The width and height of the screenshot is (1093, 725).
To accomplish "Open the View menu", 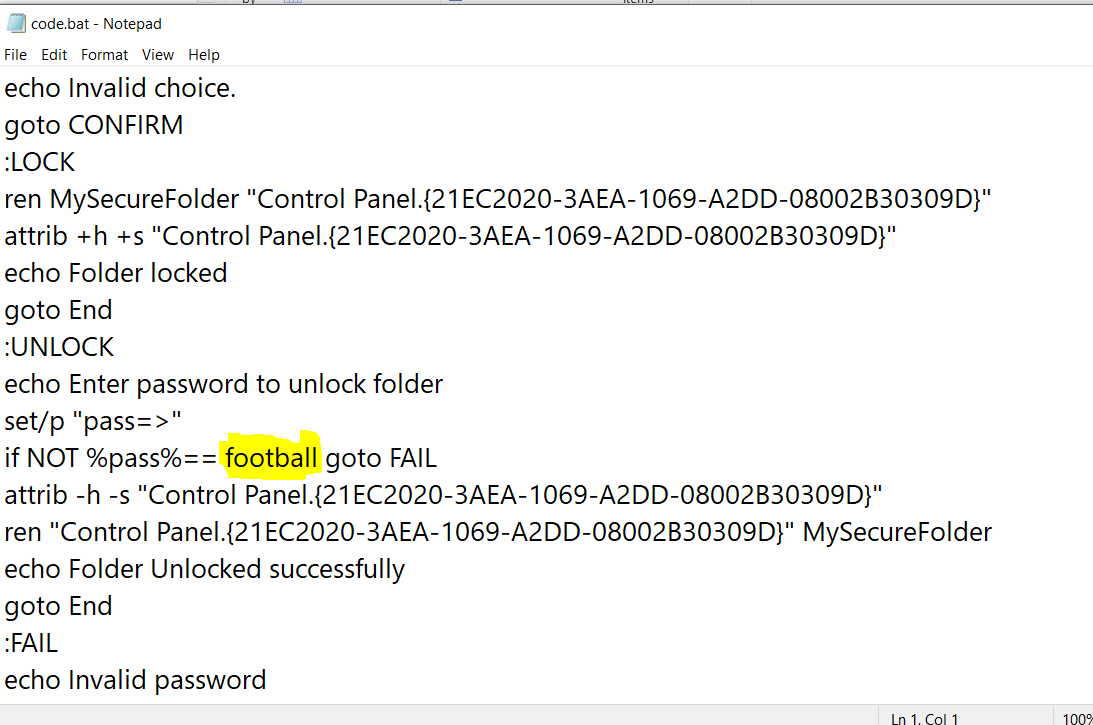I will pos(158,54).
